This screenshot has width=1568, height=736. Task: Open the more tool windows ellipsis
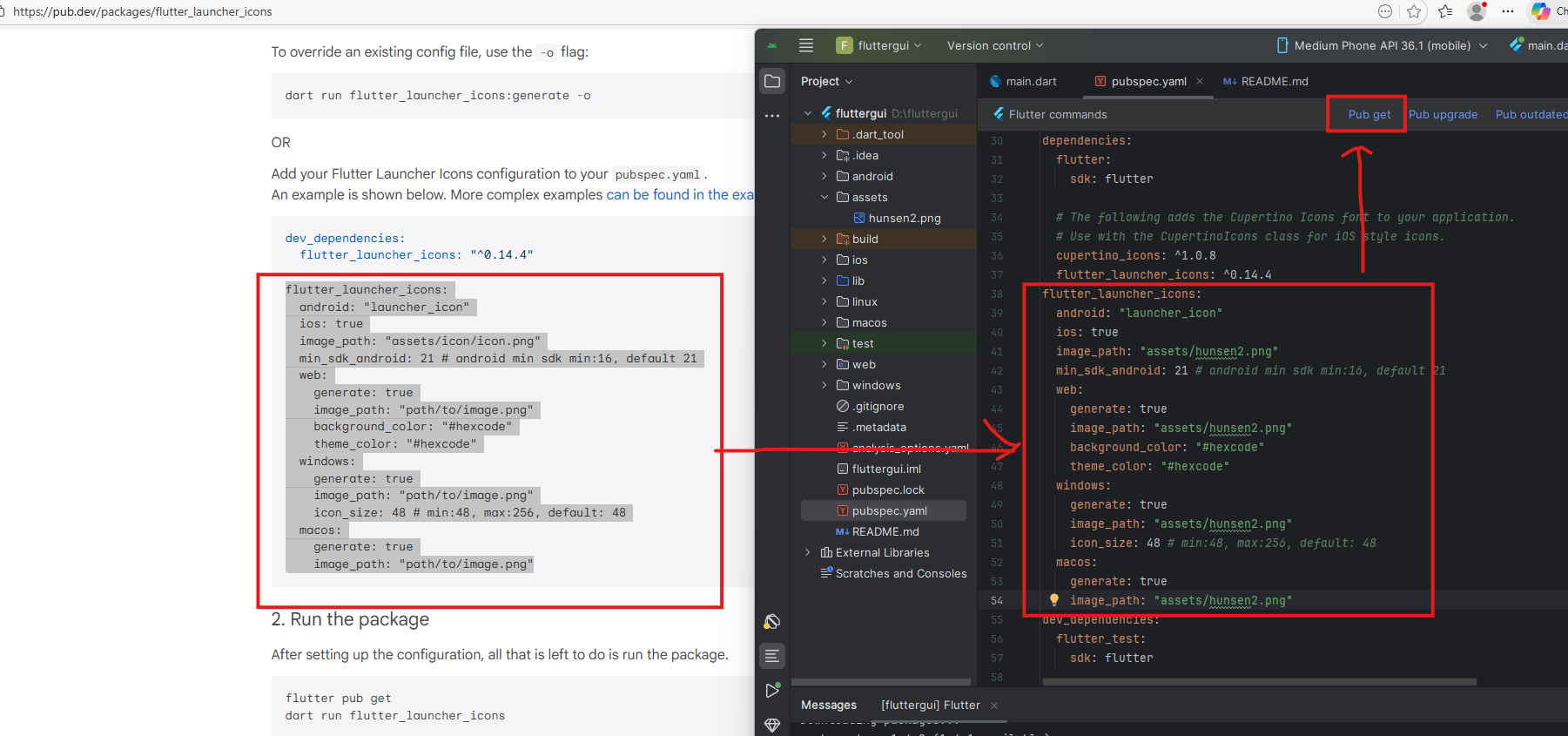click(x=772, y=115)
